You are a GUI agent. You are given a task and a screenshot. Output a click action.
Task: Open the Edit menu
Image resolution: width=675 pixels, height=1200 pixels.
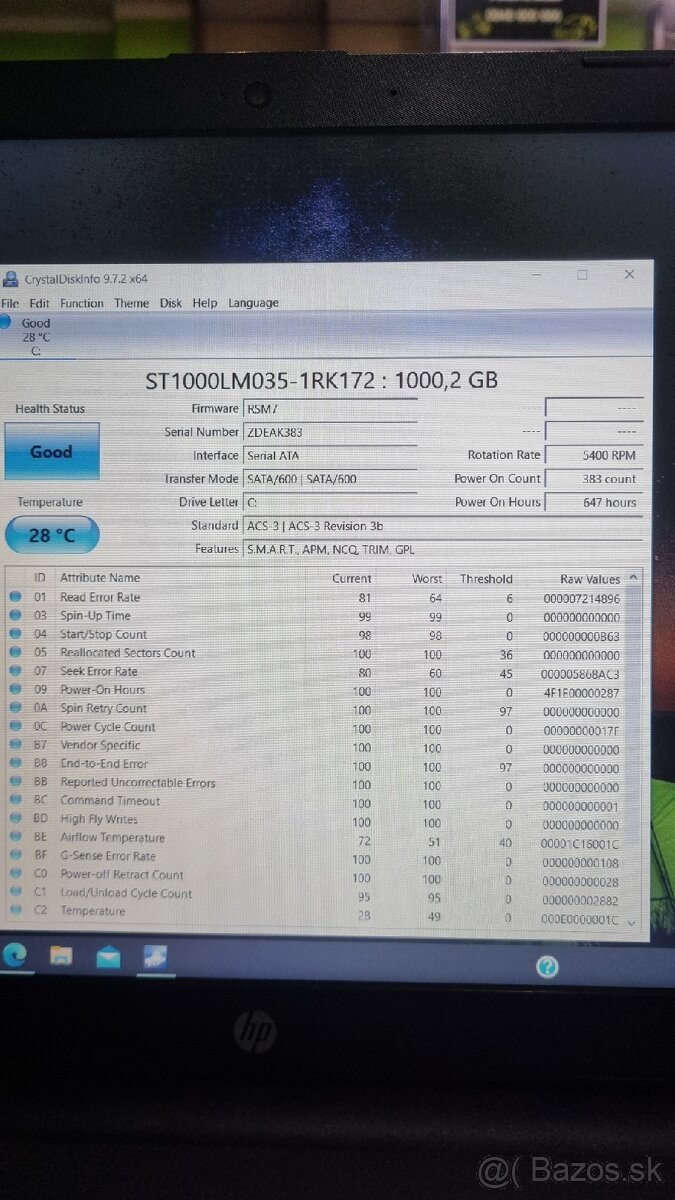coord(39,303)
